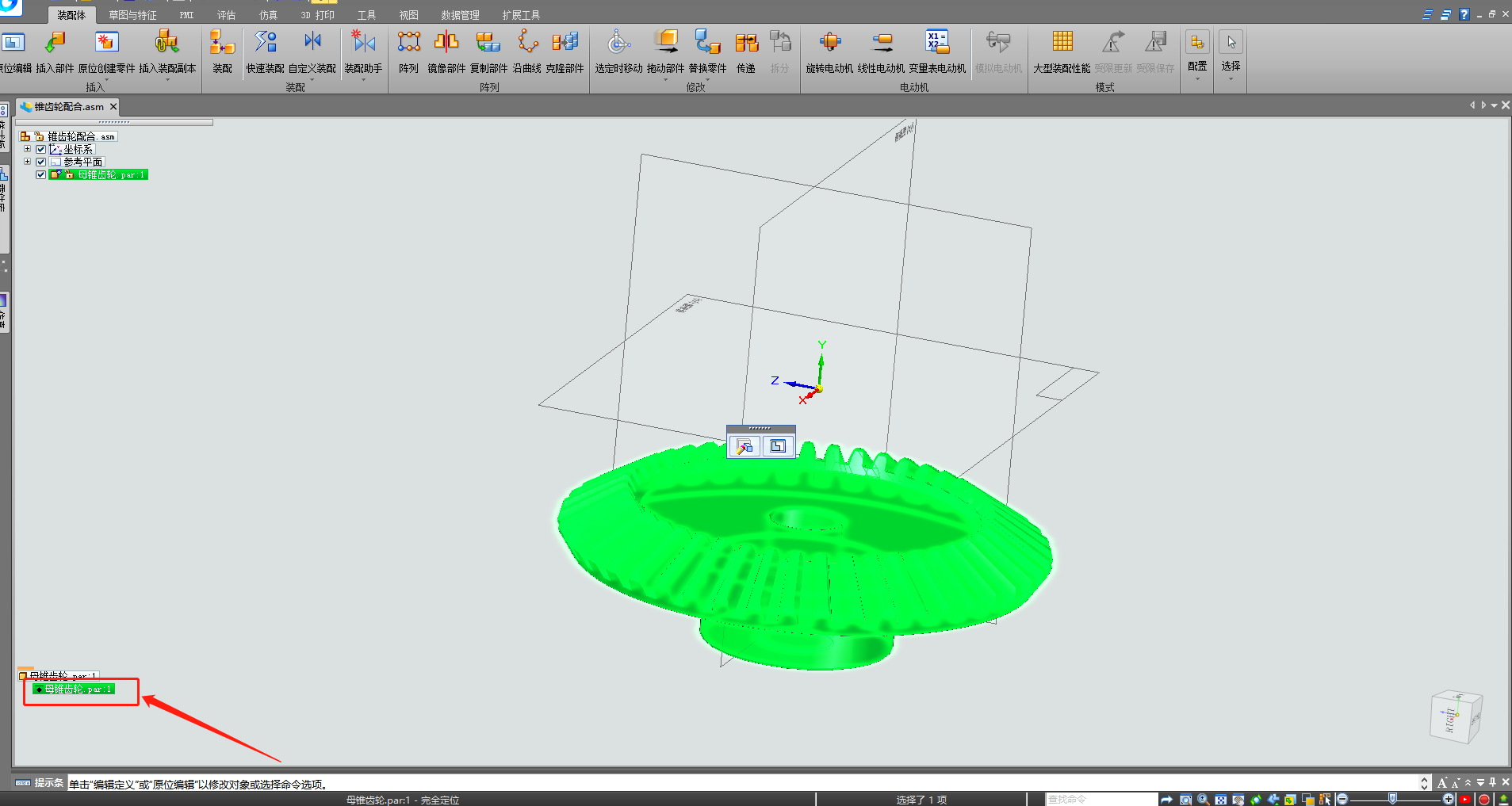The height and width of the screenshot is (806, 1512).
Task: Select 锥齿轮配合.asm document tab
Action: 69,106
